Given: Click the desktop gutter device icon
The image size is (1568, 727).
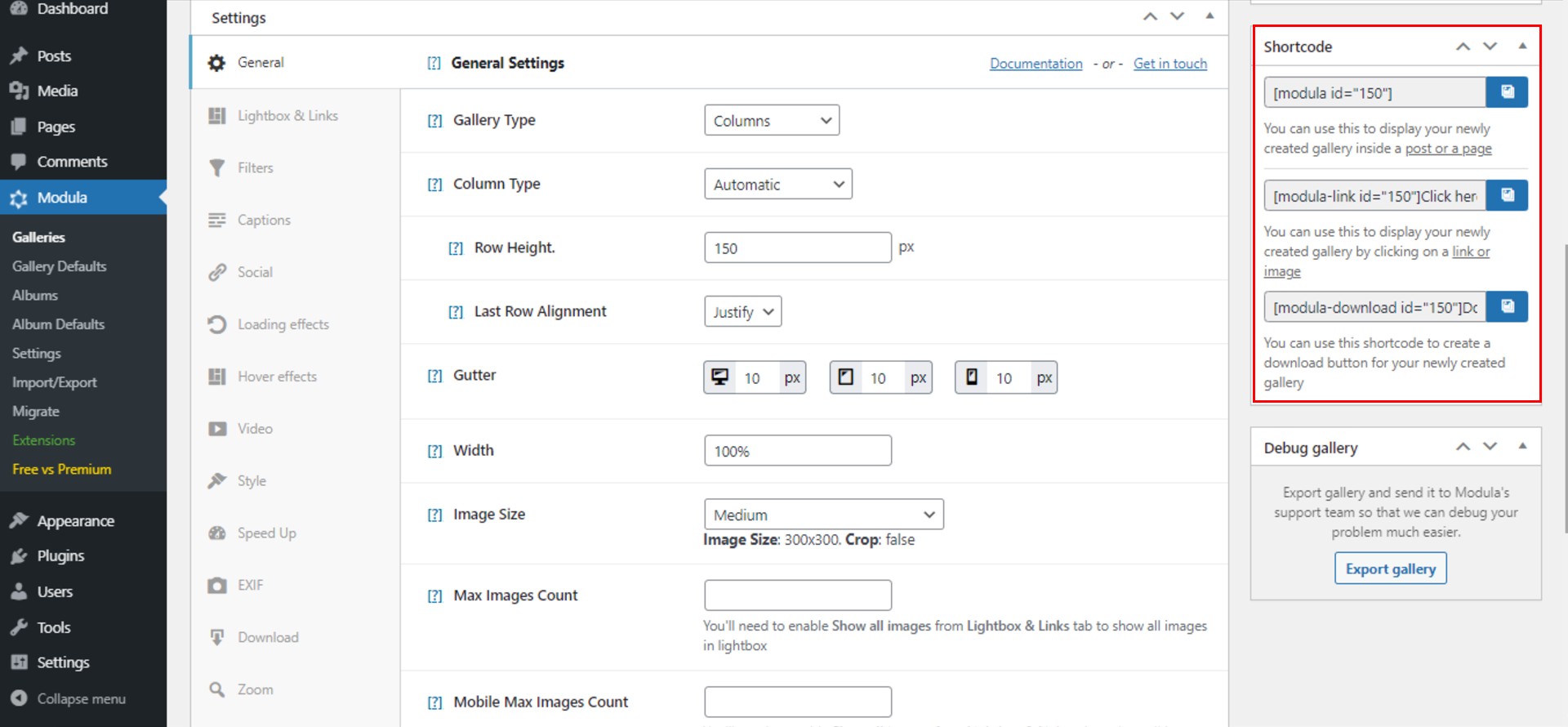Looking at the screenshot, I should 719,377.
